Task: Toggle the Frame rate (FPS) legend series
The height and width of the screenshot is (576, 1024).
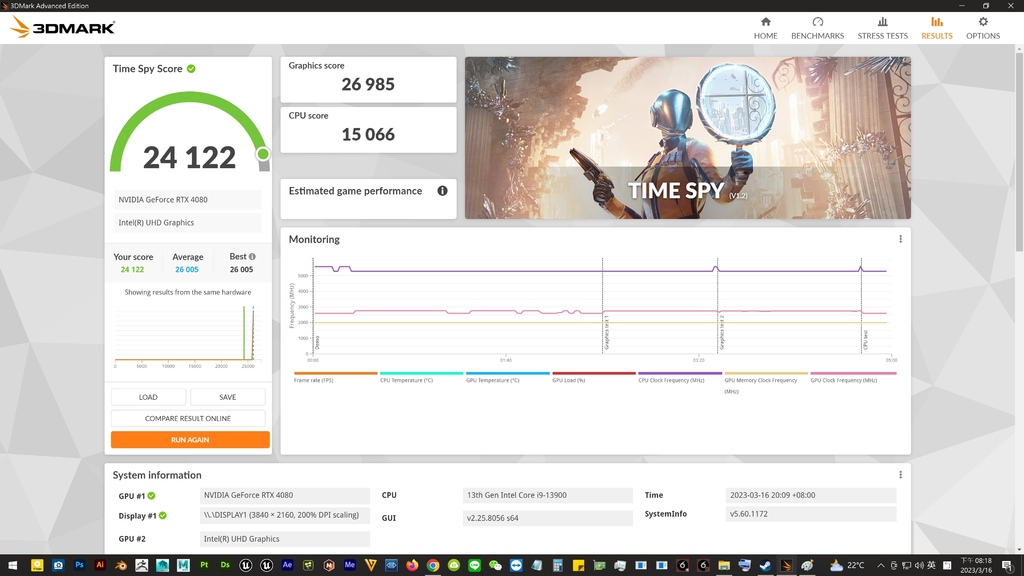Action: pyautogui.click(x=335, y=377)
